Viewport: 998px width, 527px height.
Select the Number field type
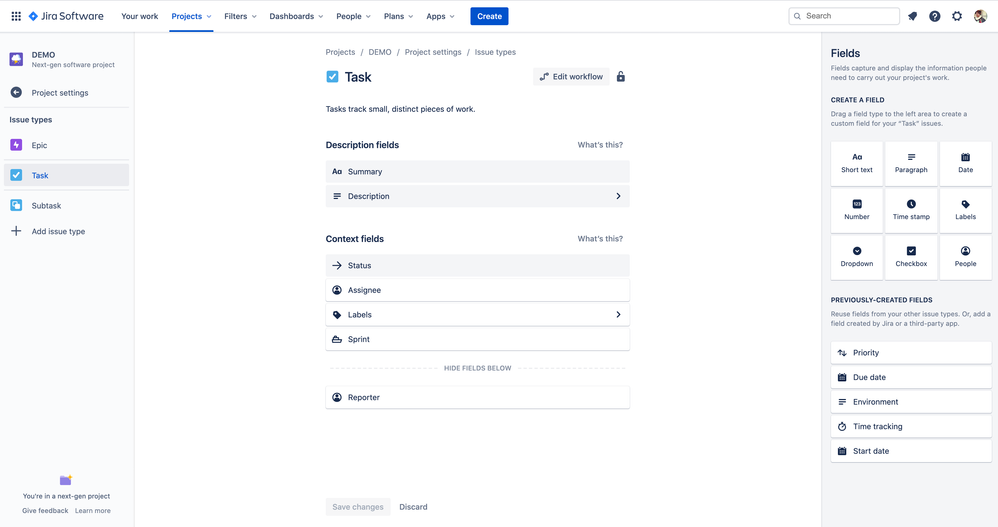pos(857,211)
